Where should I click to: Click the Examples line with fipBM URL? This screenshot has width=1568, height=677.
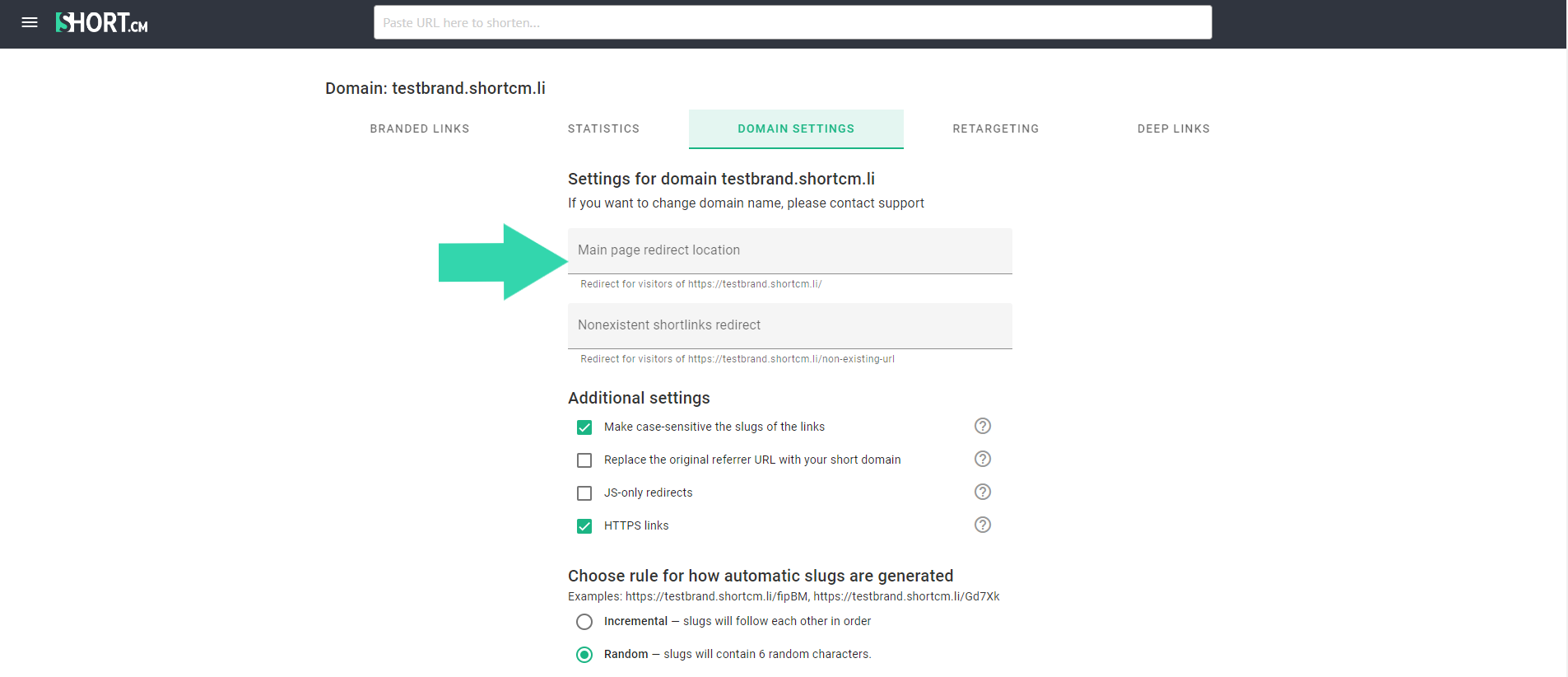click(x=784, y=596)
